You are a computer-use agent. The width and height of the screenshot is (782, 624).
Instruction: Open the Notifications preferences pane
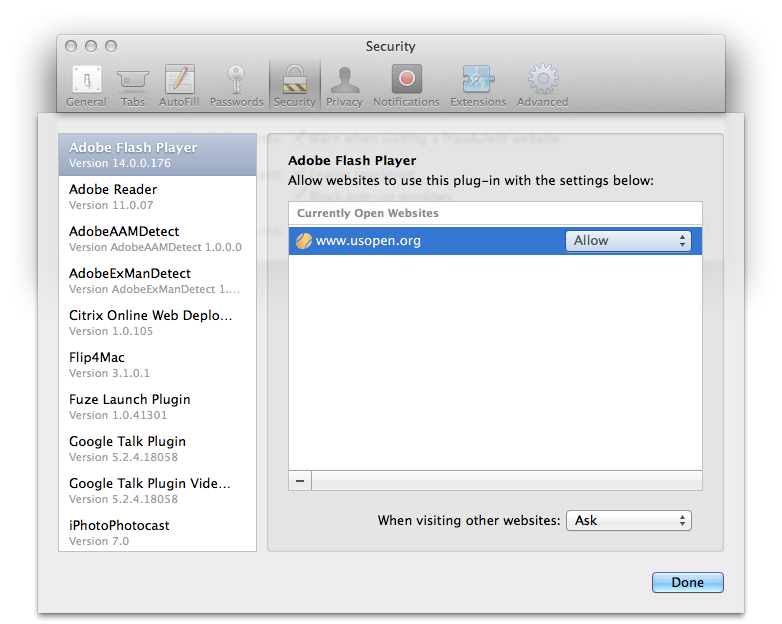click(406, 86)
